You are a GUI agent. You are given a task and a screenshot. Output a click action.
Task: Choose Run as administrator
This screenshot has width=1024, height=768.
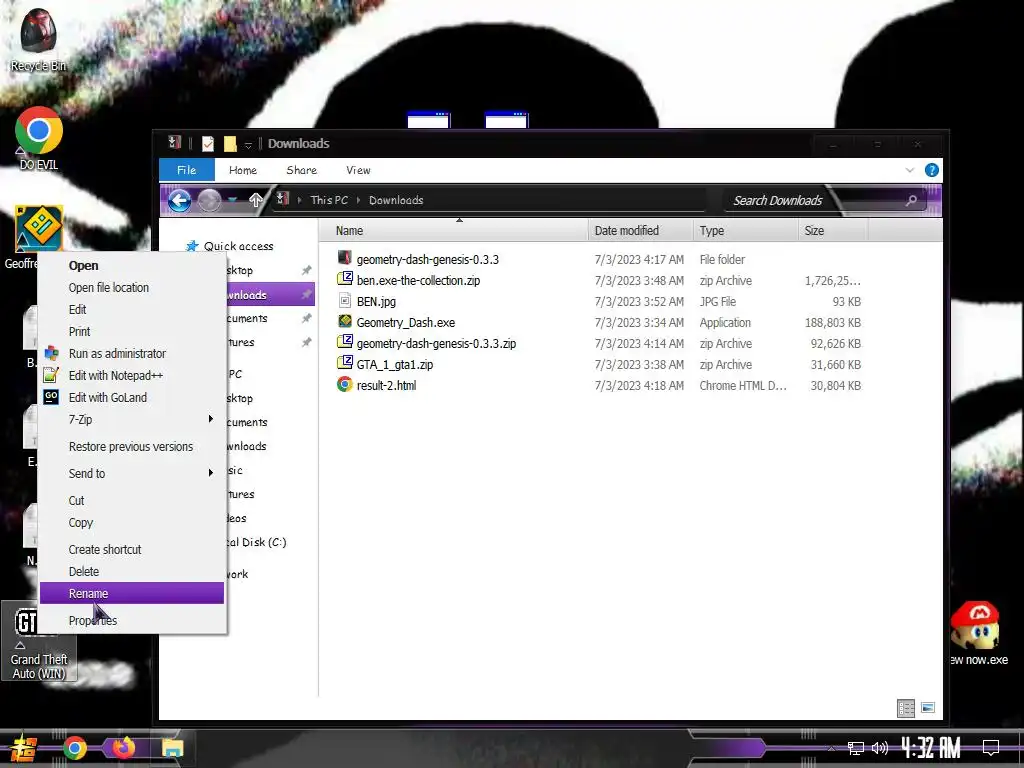point(132,353)
